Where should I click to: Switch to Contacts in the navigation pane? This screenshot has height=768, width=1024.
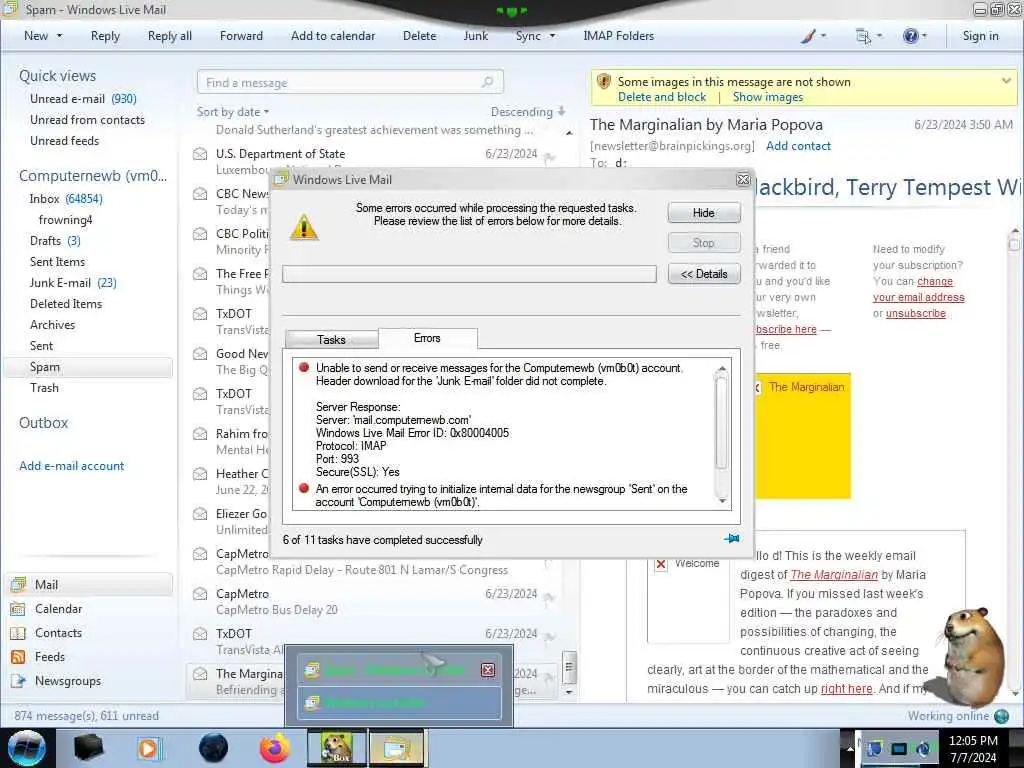coord(58,633)
